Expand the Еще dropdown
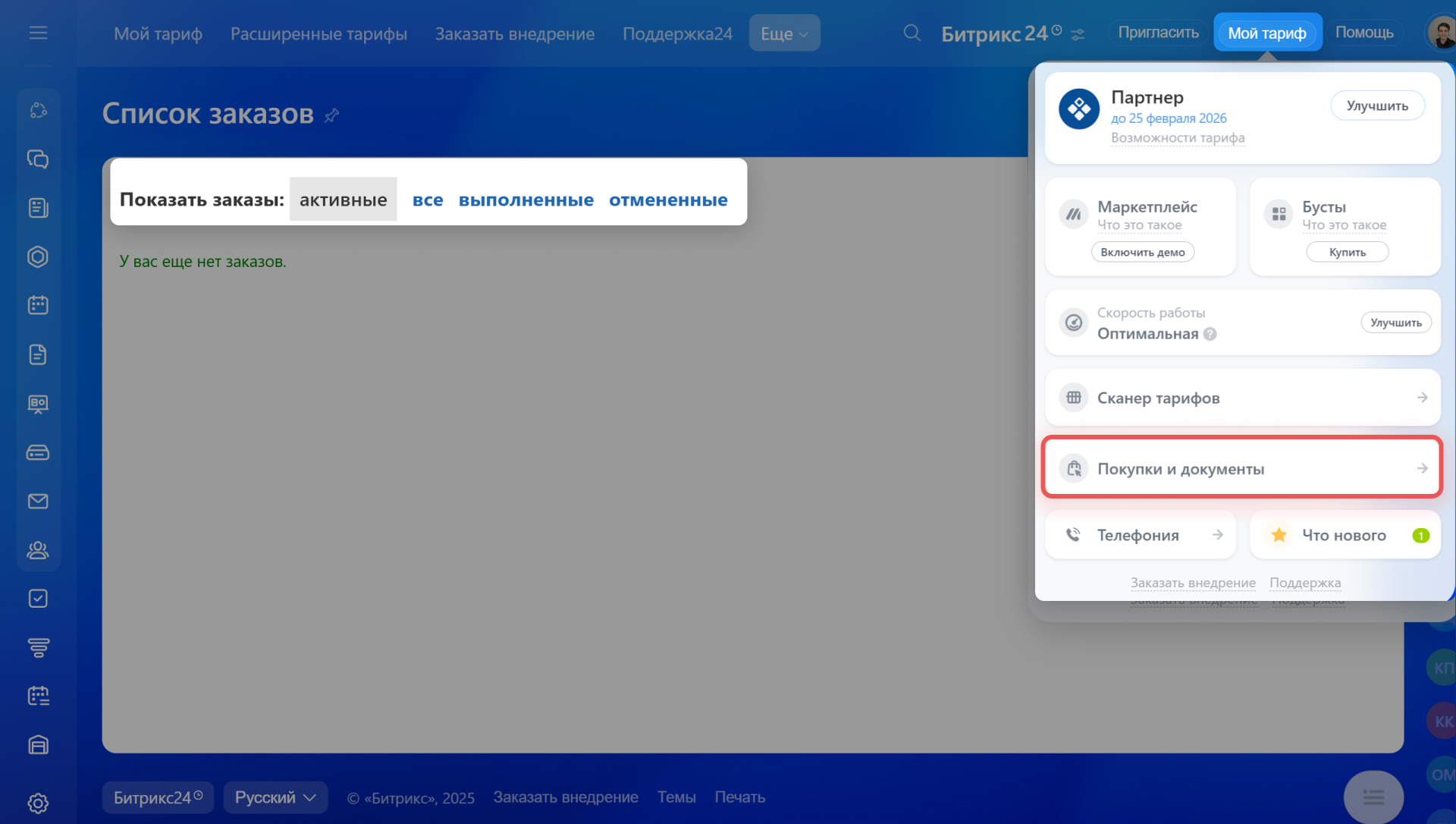Screen dimensions: 1456x824 (784, 33)
